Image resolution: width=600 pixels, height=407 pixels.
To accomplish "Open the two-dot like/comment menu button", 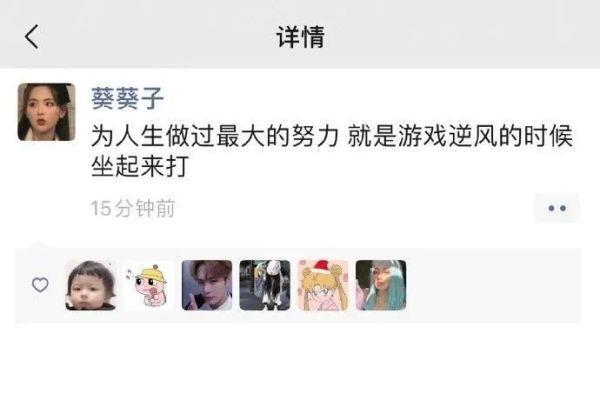I will tap(557, 208).
